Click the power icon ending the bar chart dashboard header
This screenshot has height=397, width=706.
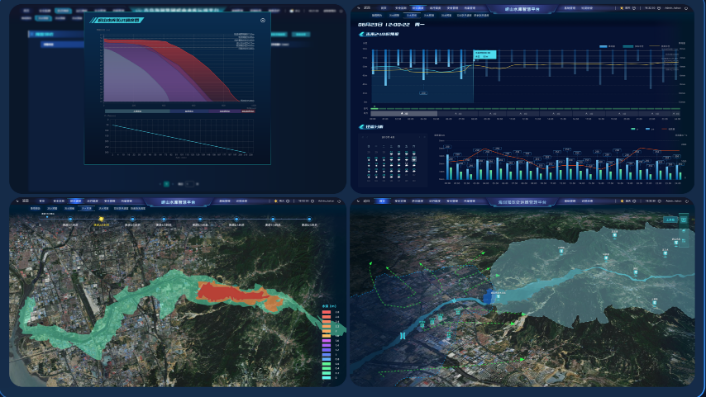[x=686, y=8]
